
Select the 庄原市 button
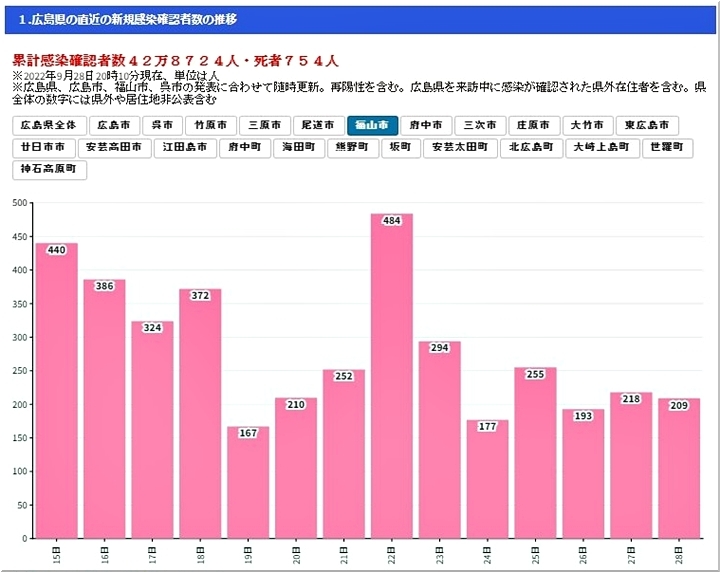[534, 126]
